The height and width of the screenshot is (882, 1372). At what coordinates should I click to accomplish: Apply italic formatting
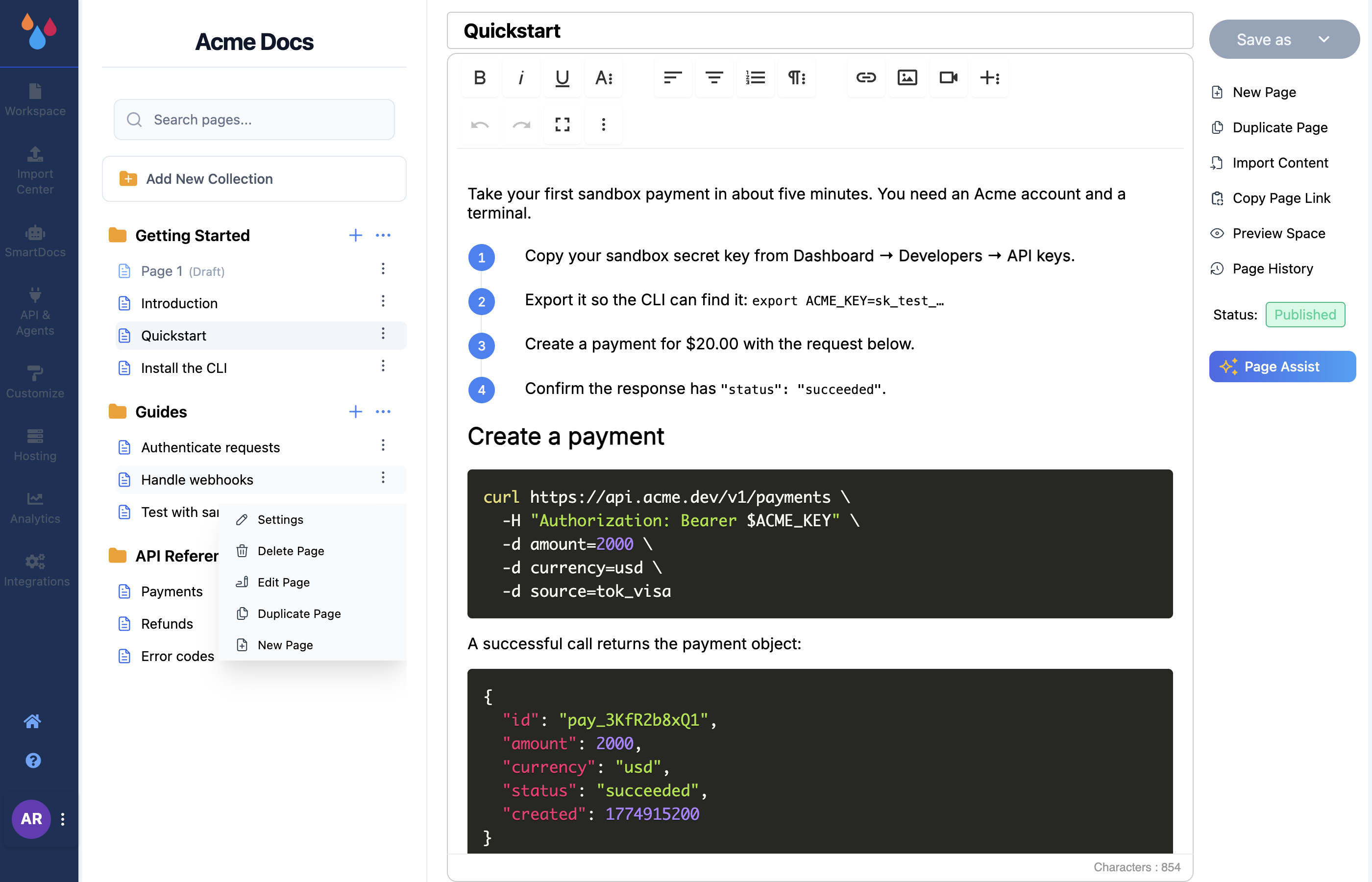tap(521, 77)
